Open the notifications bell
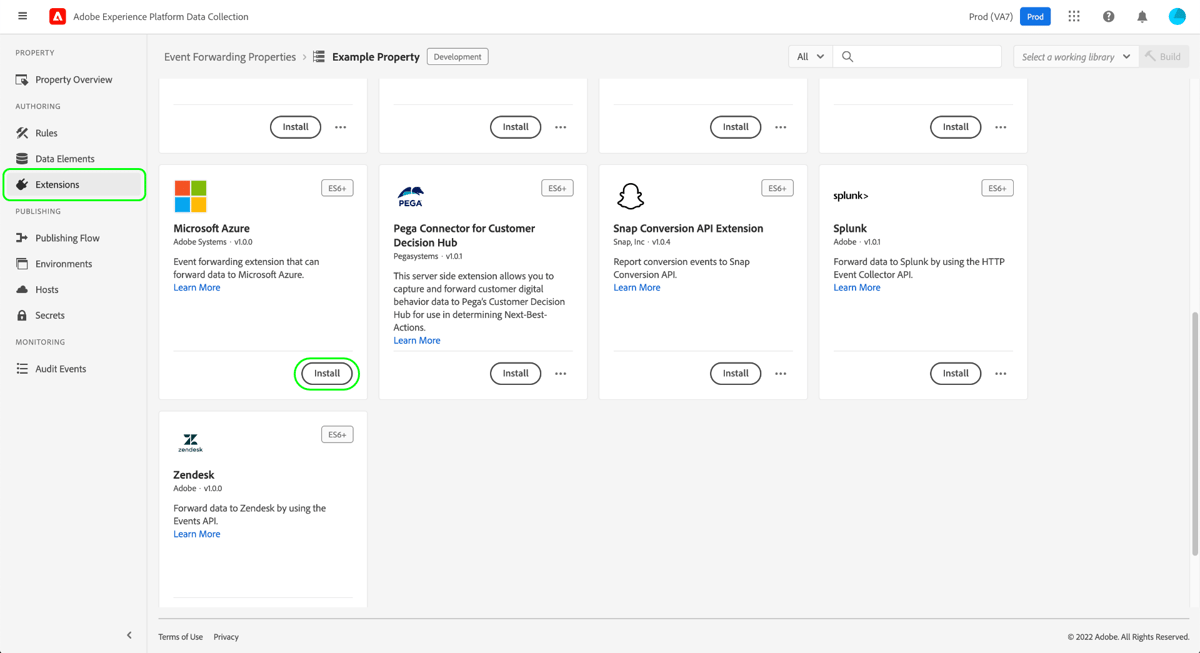 point(1141,16)
